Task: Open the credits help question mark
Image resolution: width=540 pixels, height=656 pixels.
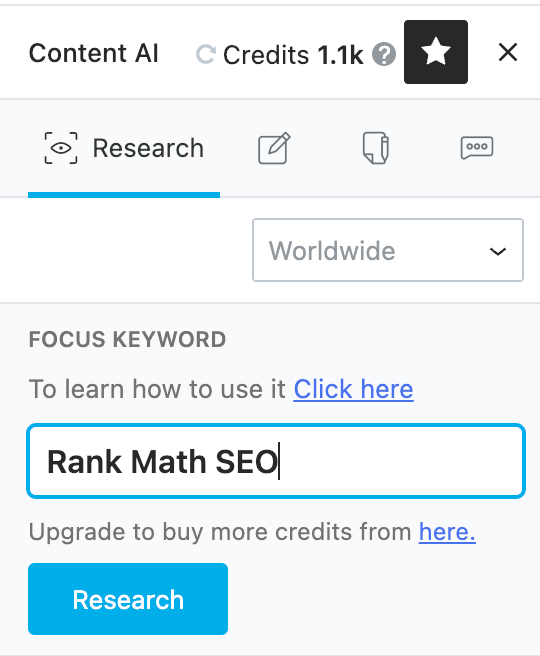Action: pos(384,54)
